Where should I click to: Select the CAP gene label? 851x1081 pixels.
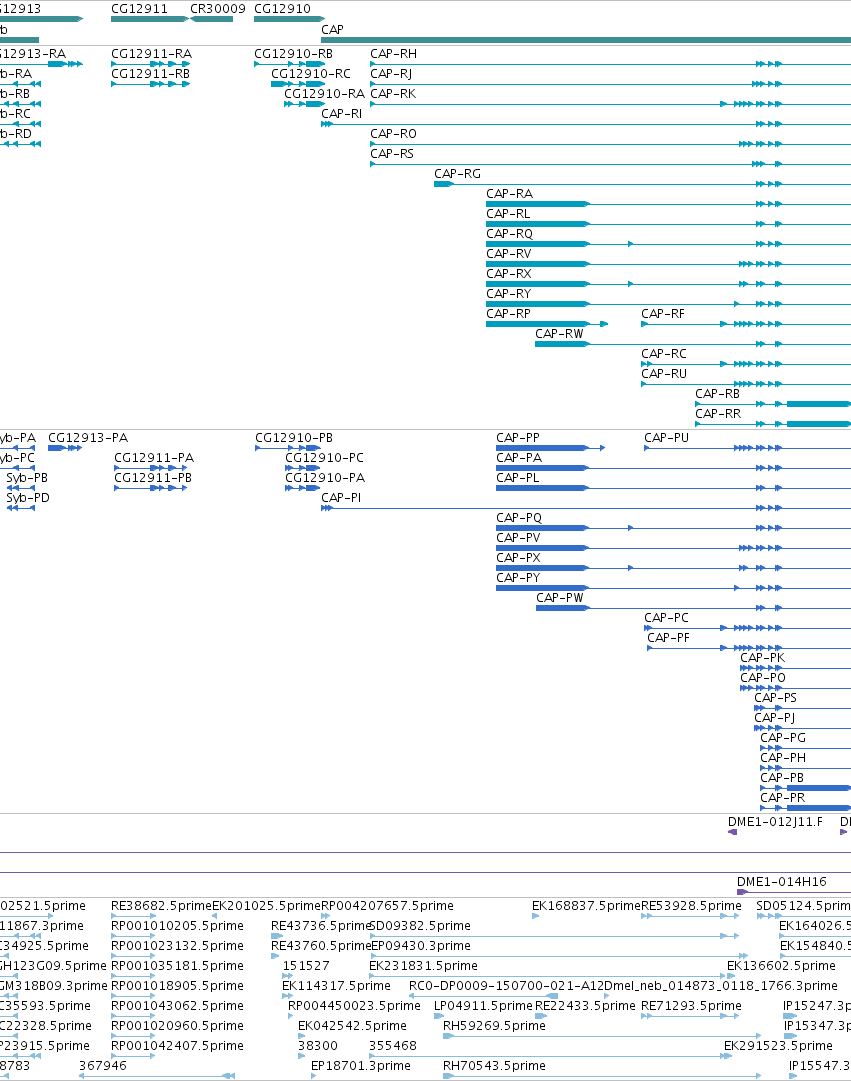(332, 30)
